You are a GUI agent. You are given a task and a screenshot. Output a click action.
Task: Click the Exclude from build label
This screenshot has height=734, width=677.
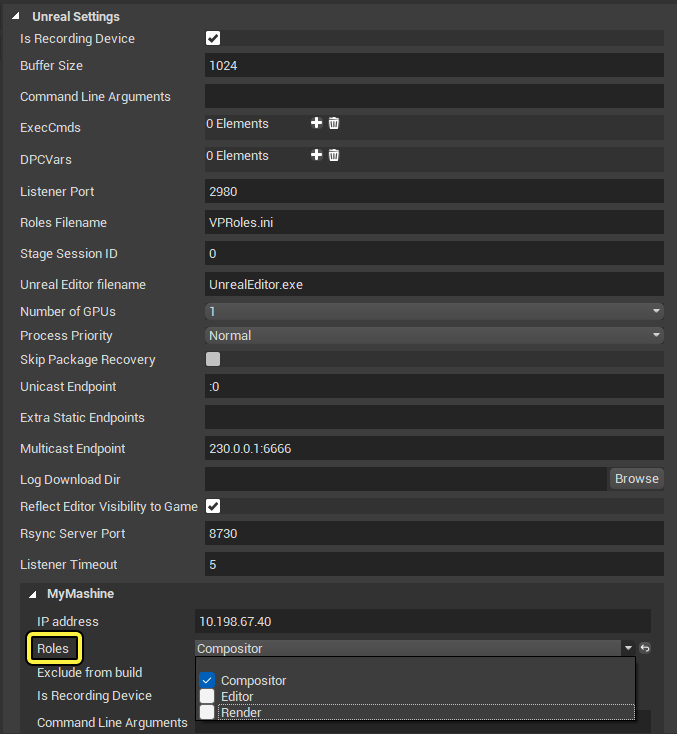click(x=89, y=672)
